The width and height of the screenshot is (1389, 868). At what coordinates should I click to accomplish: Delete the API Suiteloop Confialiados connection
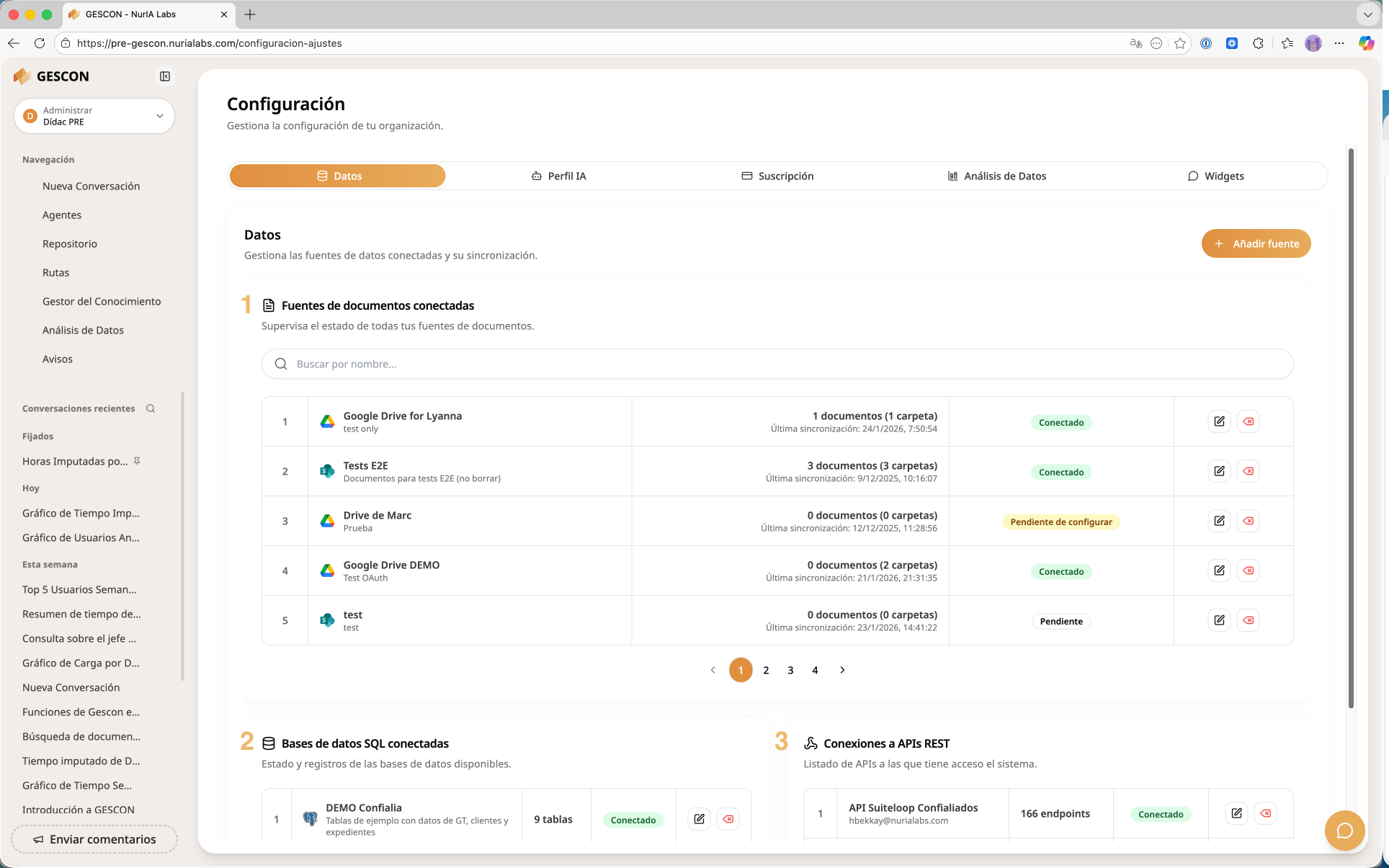pyautogui.click(x=1266, y=813)
